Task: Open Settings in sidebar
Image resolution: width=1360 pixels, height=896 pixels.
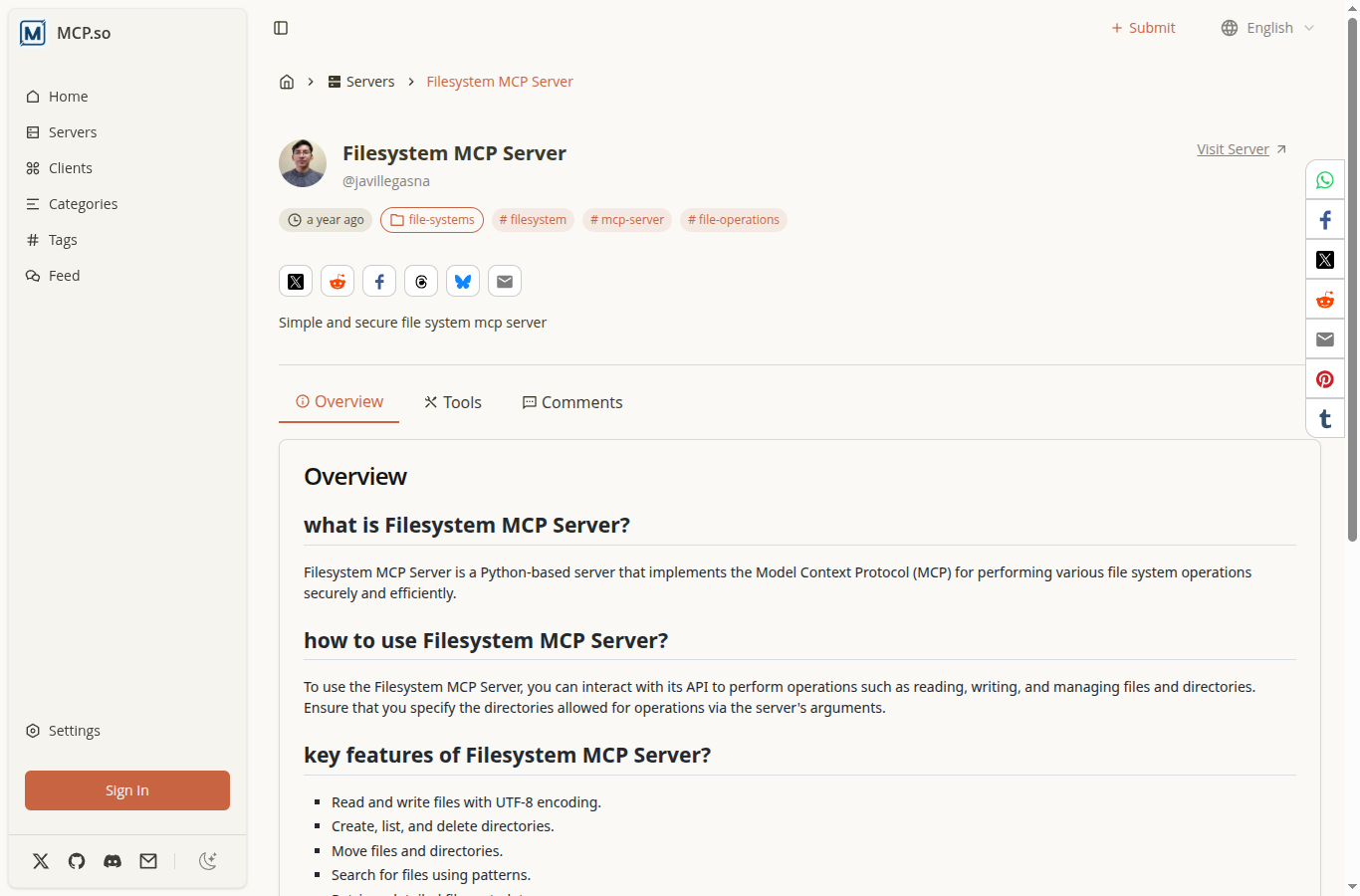Action: (x=127, y=731)
